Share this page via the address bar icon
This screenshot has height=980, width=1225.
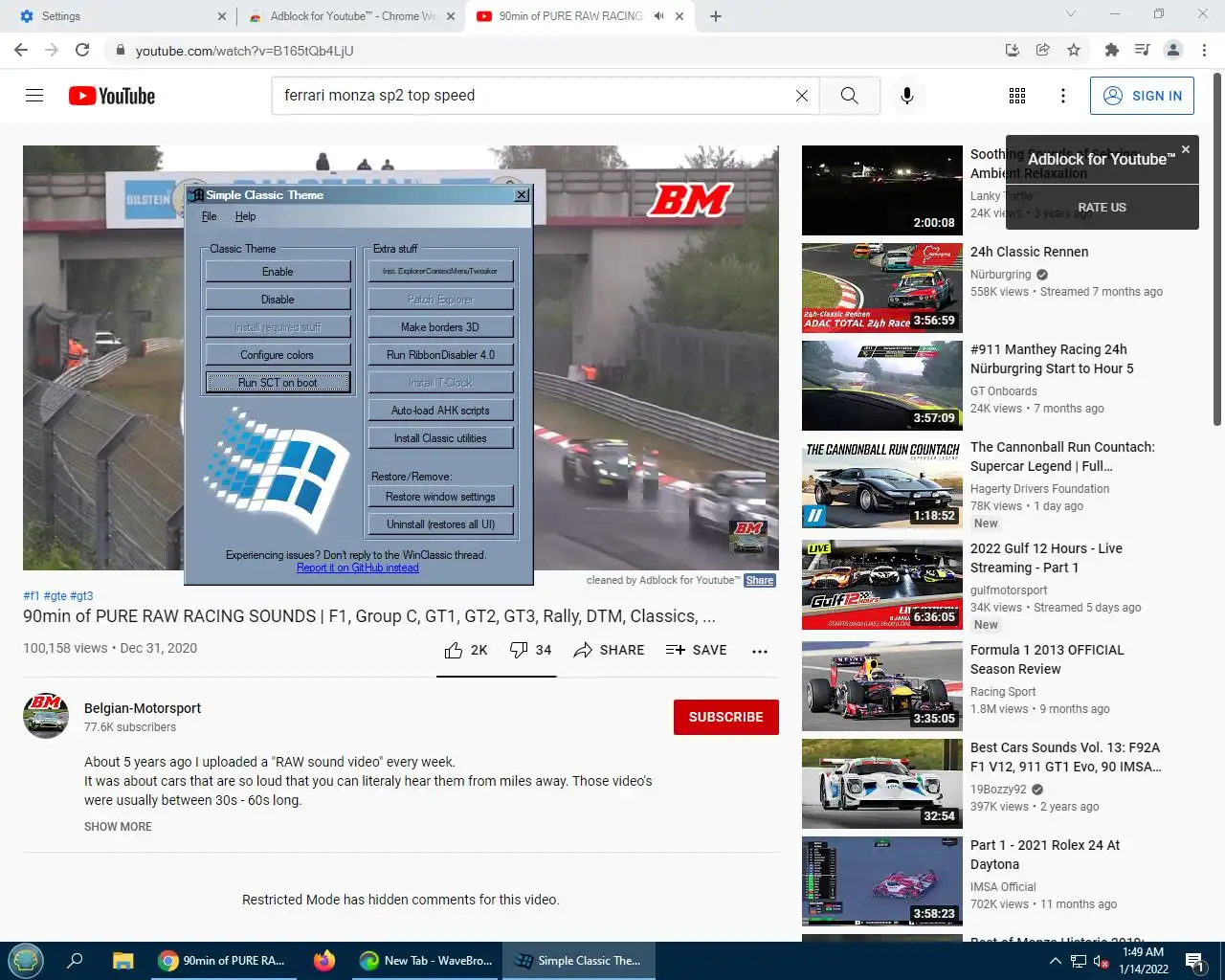[x=1043, y=50]
